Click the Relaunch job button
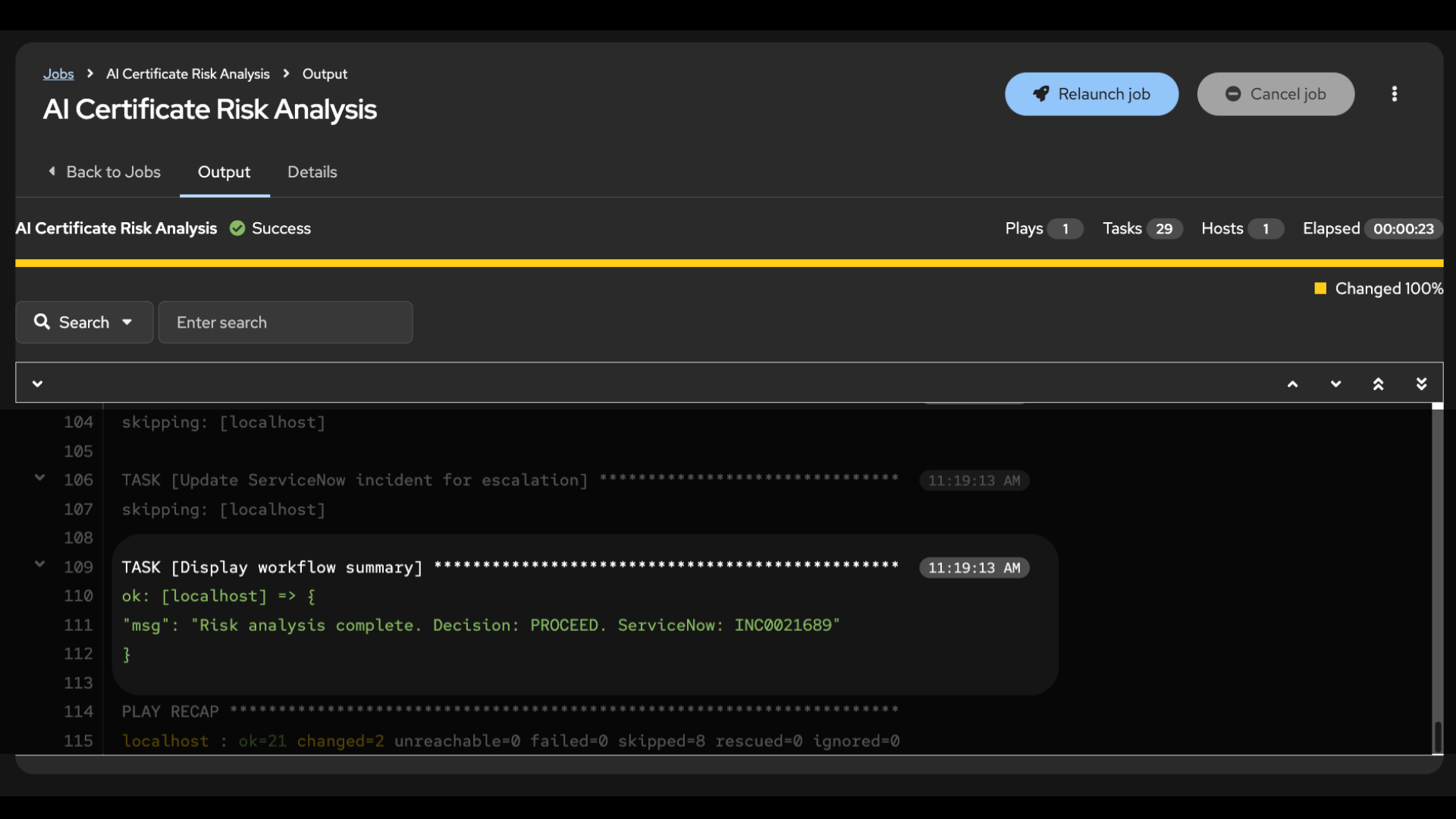The image size is (1456, 819). [x=1091, y=94]
